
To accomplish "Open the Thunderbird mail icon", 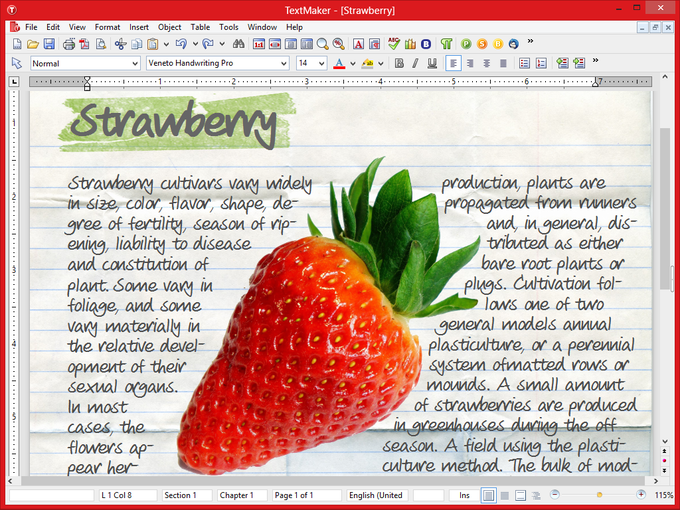I will tap(514, 44).
